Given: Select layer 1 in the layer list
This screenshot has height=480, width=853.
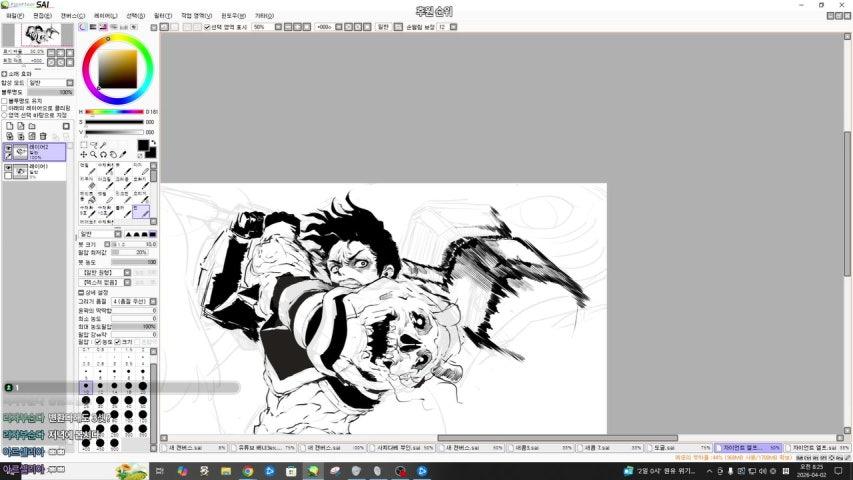Looking at the screenshot, I should click(34, 171).
